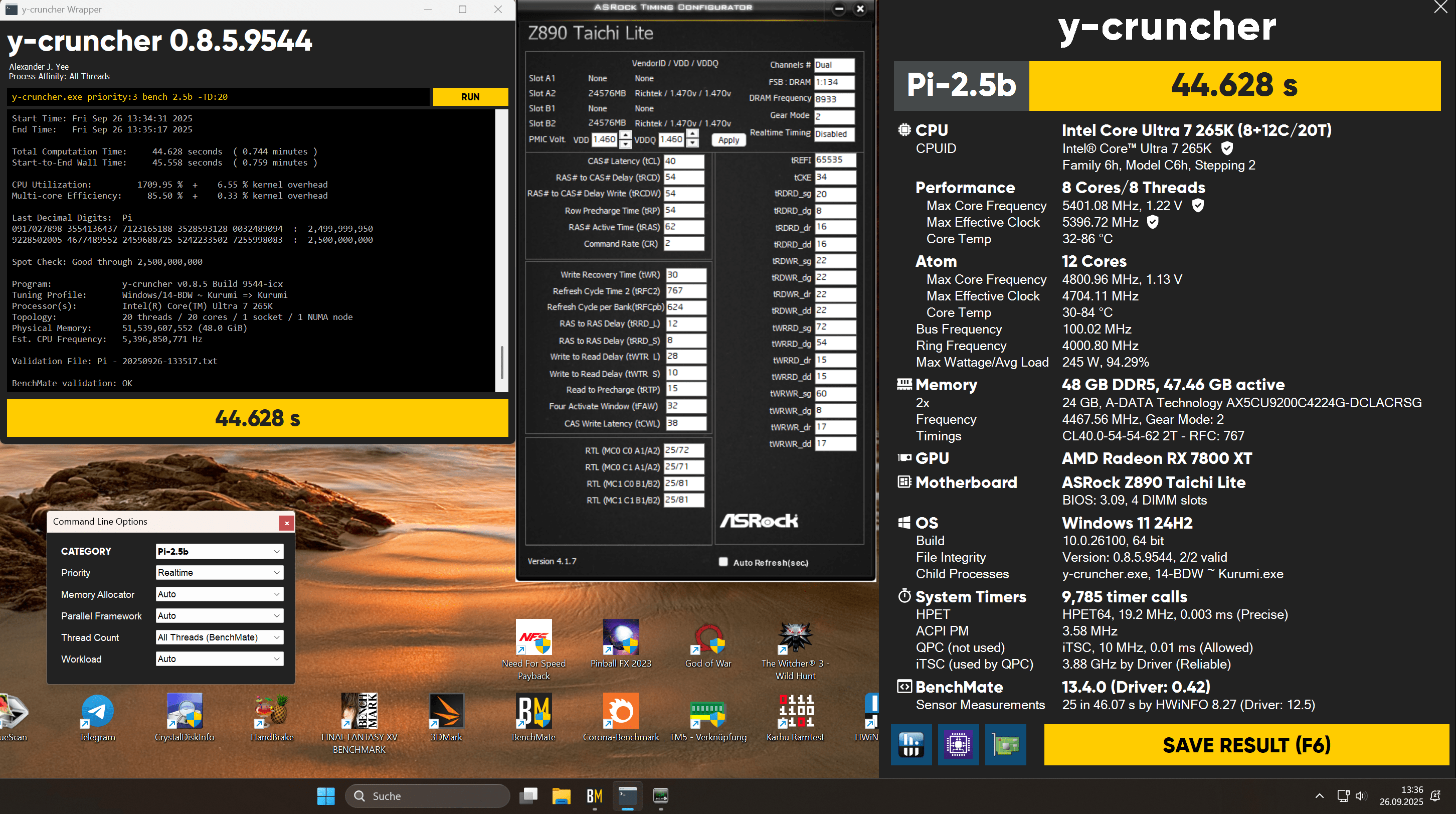Click the SAVE RESULT (F6) button
Screen dimensions: 1456x814
tap(1246, 744)
